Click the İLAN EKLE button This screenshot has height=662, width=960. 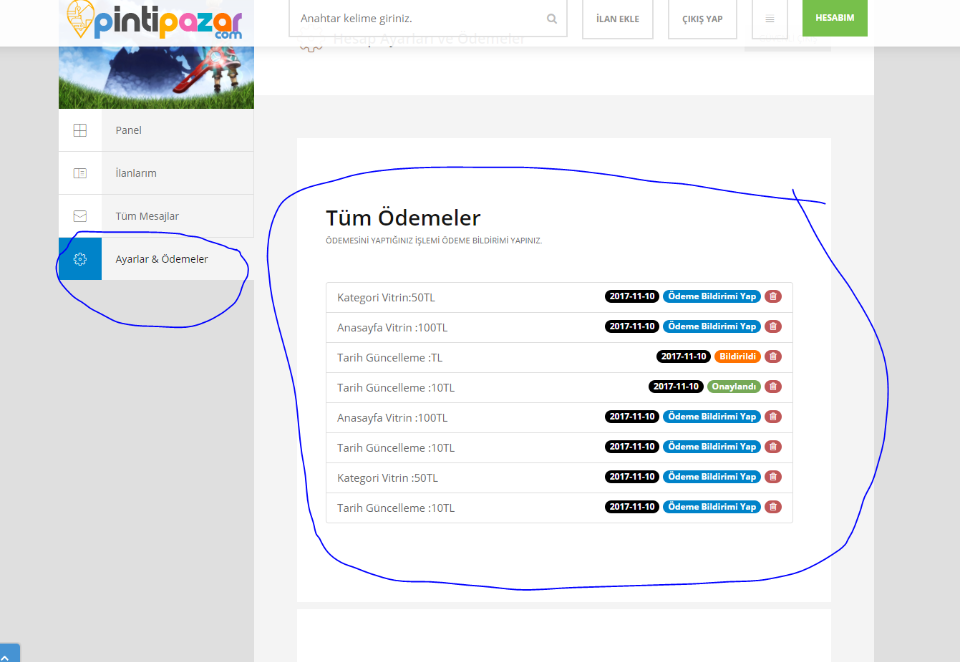point(617,19)
